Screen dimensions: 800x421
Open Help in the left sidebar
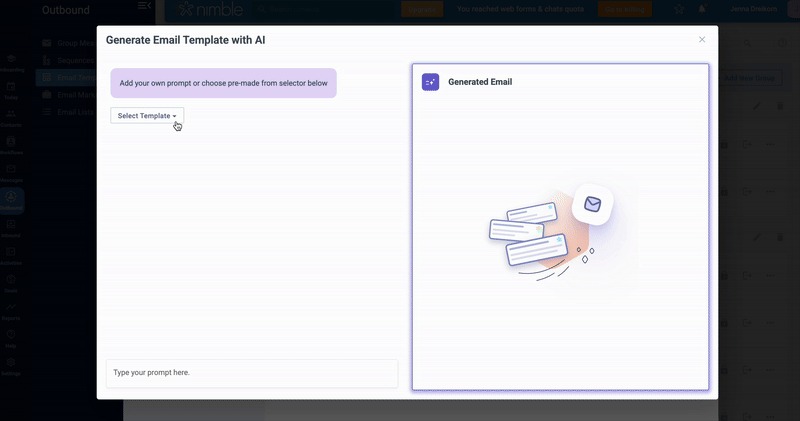point(11,338)
